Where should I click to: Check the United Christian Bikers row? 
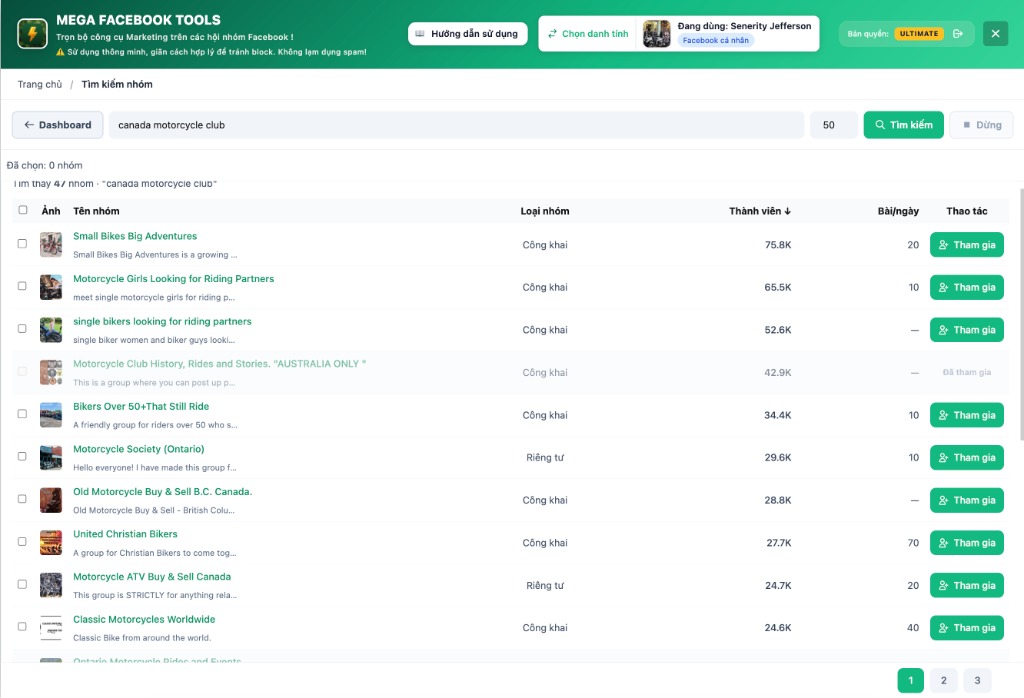pos(22,541)
